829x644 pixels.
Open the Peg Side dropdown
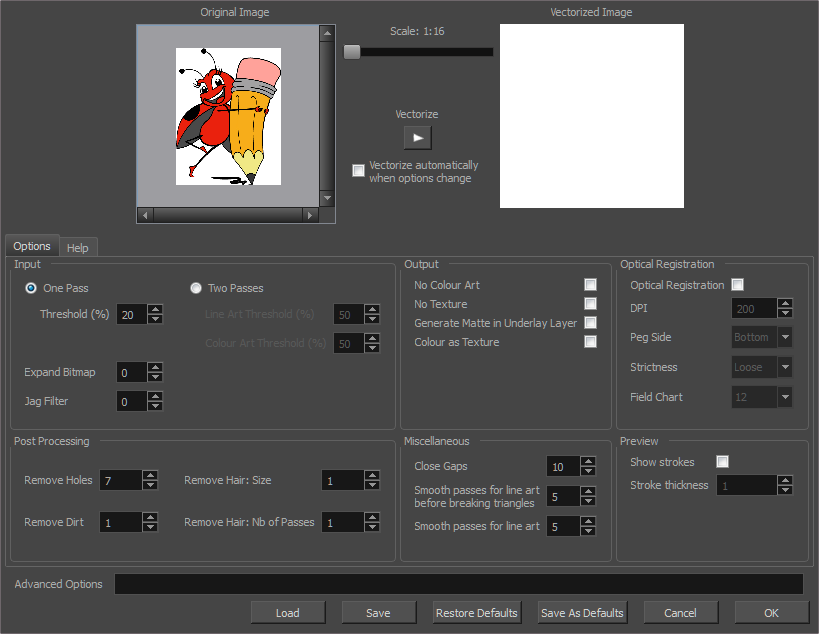tap(785, 337)
